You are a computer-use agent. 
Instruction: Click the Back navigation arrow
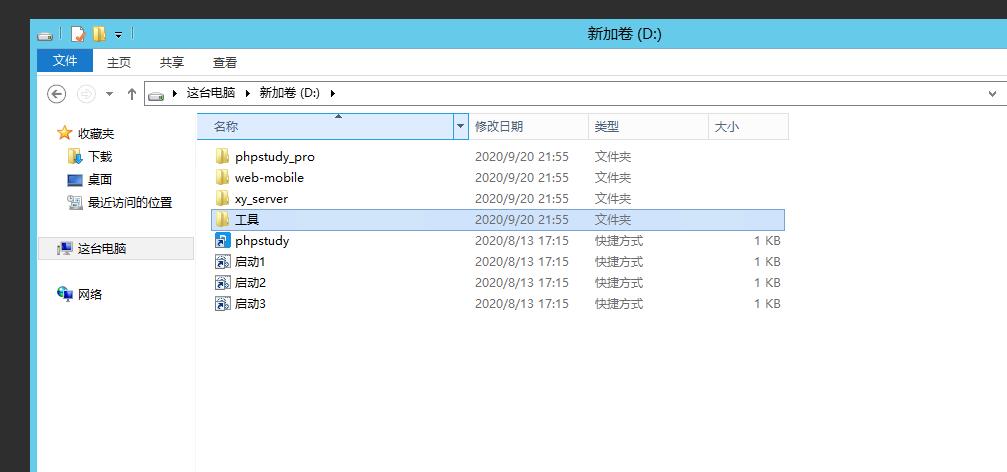click(57, 93)
